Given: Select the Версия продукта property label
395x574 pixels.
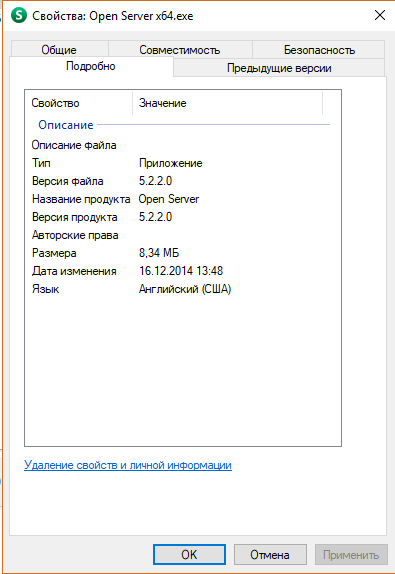Looking at the screenshot, I should pyautogui.click(x=75, y=217).
